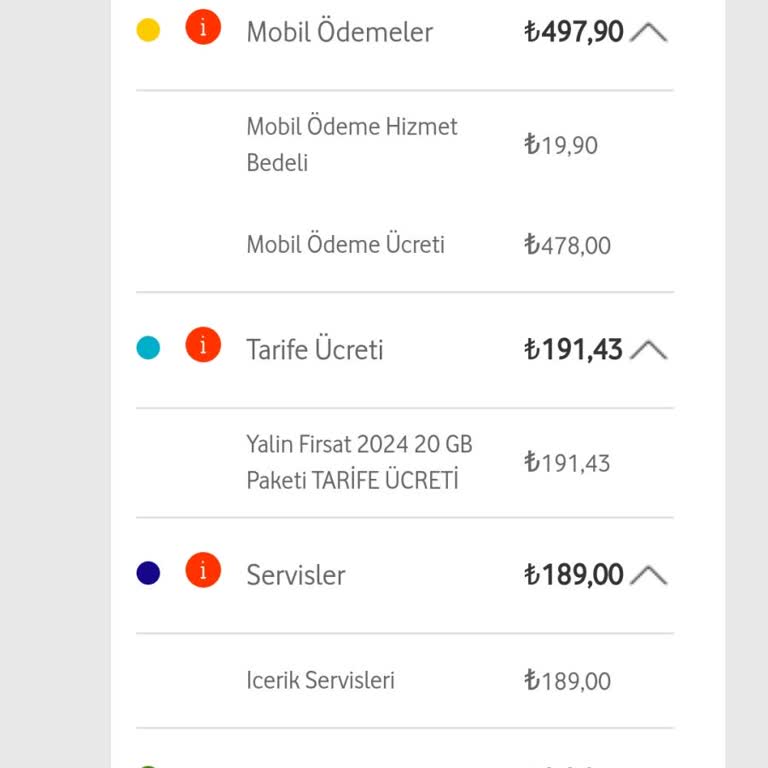The image size is (768, 768).
Task: Open info icon beside Mobil Ödemeler
Action: tap(203, 27)
